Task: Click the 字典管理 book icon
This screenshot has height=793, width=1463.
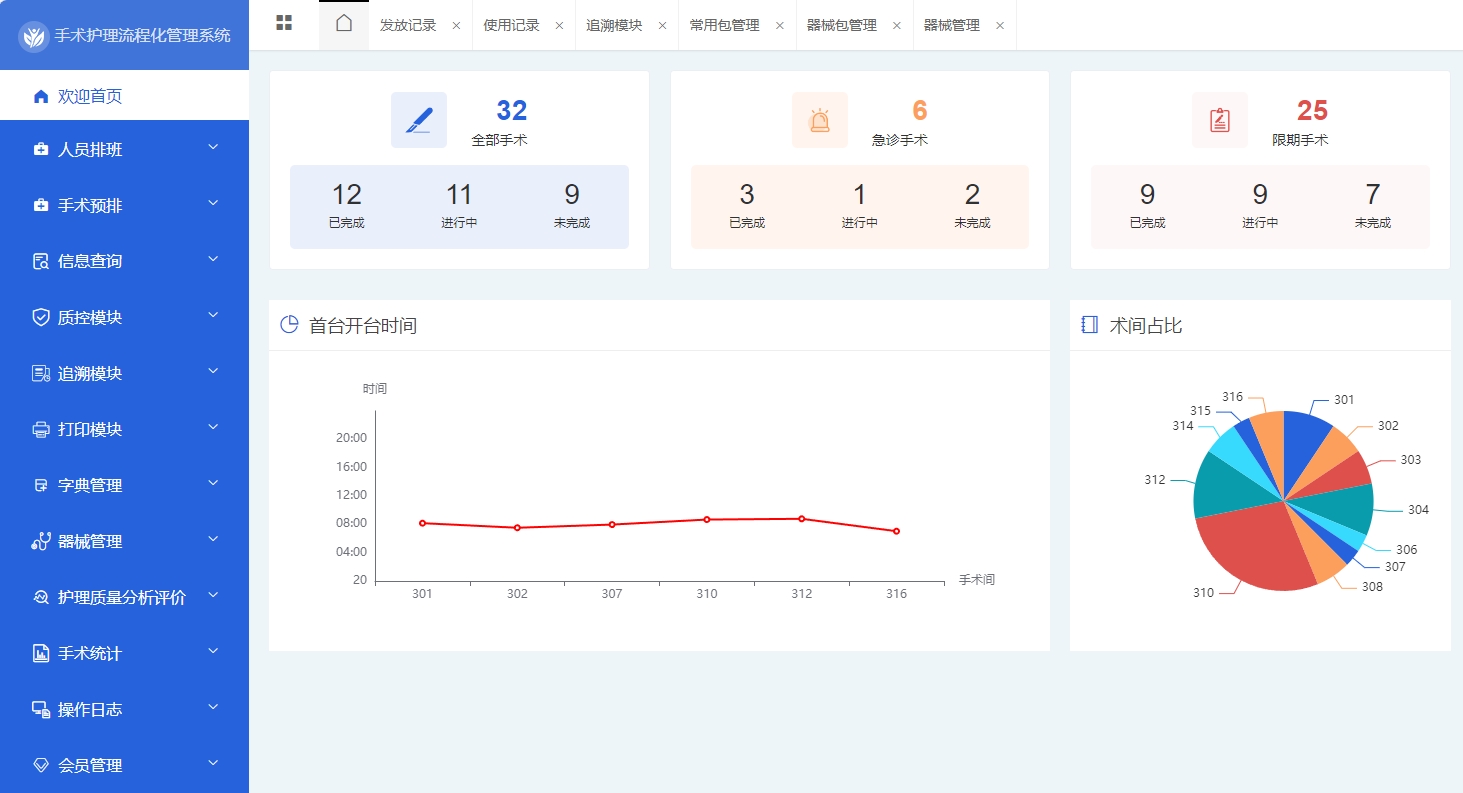Action: 41,486
